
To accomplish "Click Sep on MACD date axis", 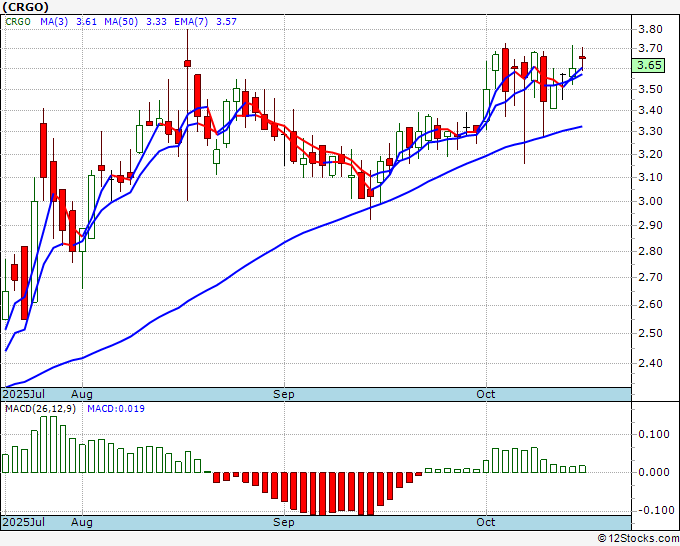I will (x=284, y=522).
